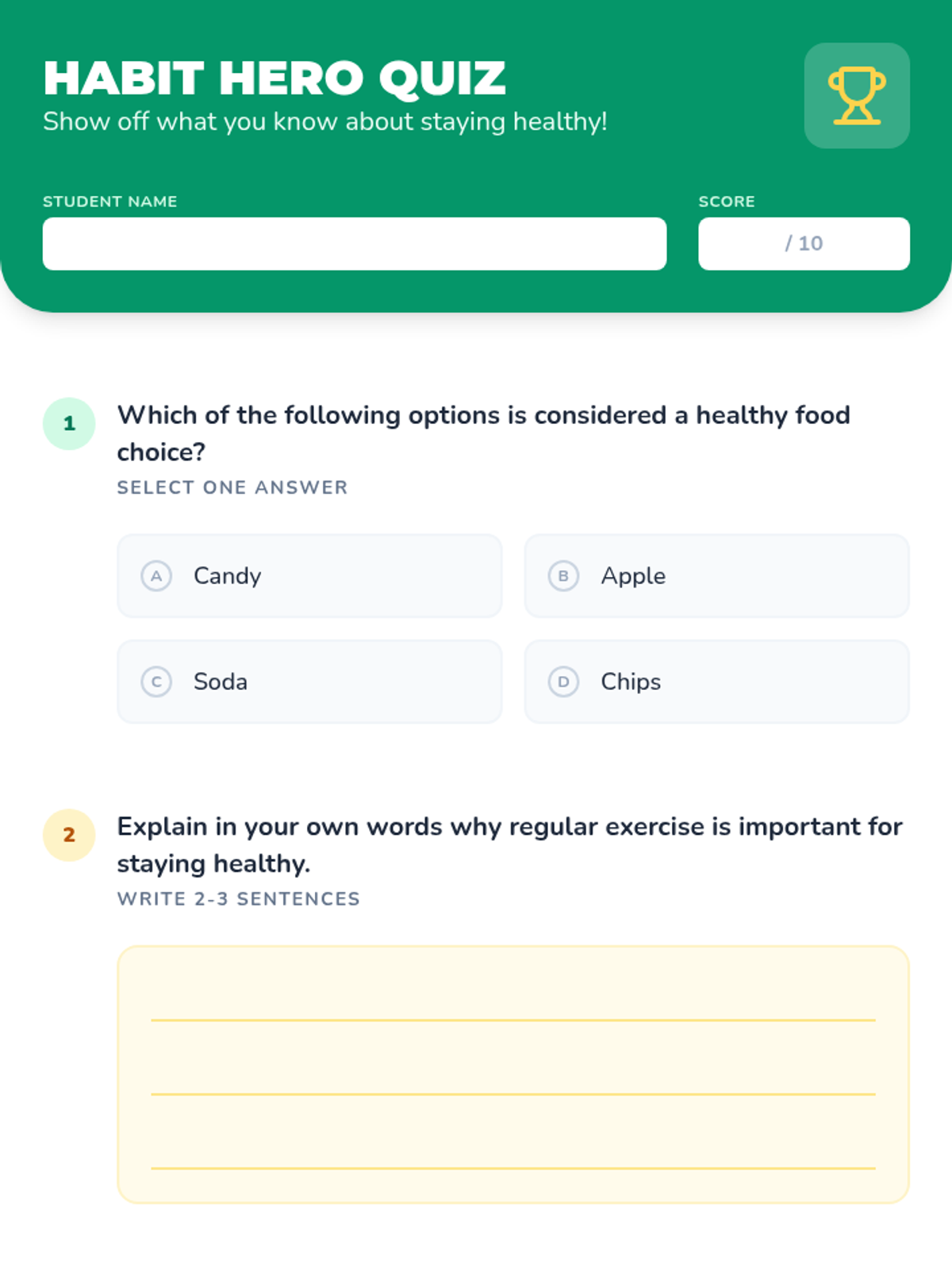This screenshot has height=1270, width=952.
Task: Click the healthy food choice question text
Action: point(484,433)
